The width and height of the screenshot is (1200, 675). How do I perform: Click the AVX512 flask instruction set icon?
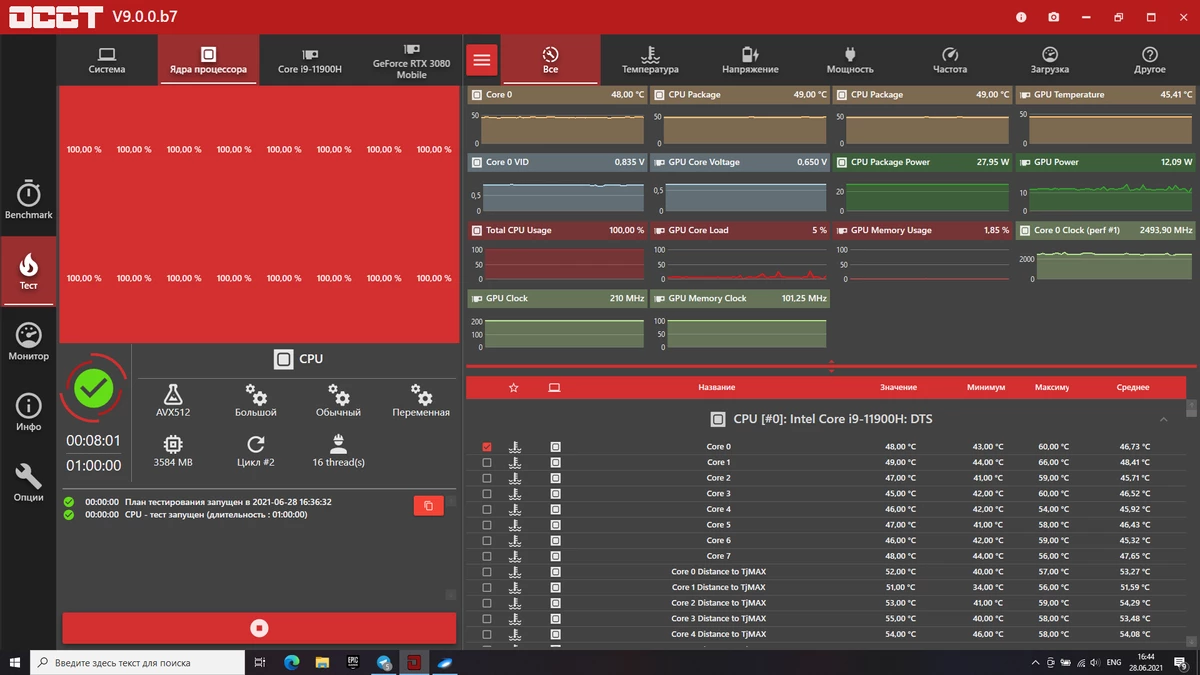(x=173, y=394)
